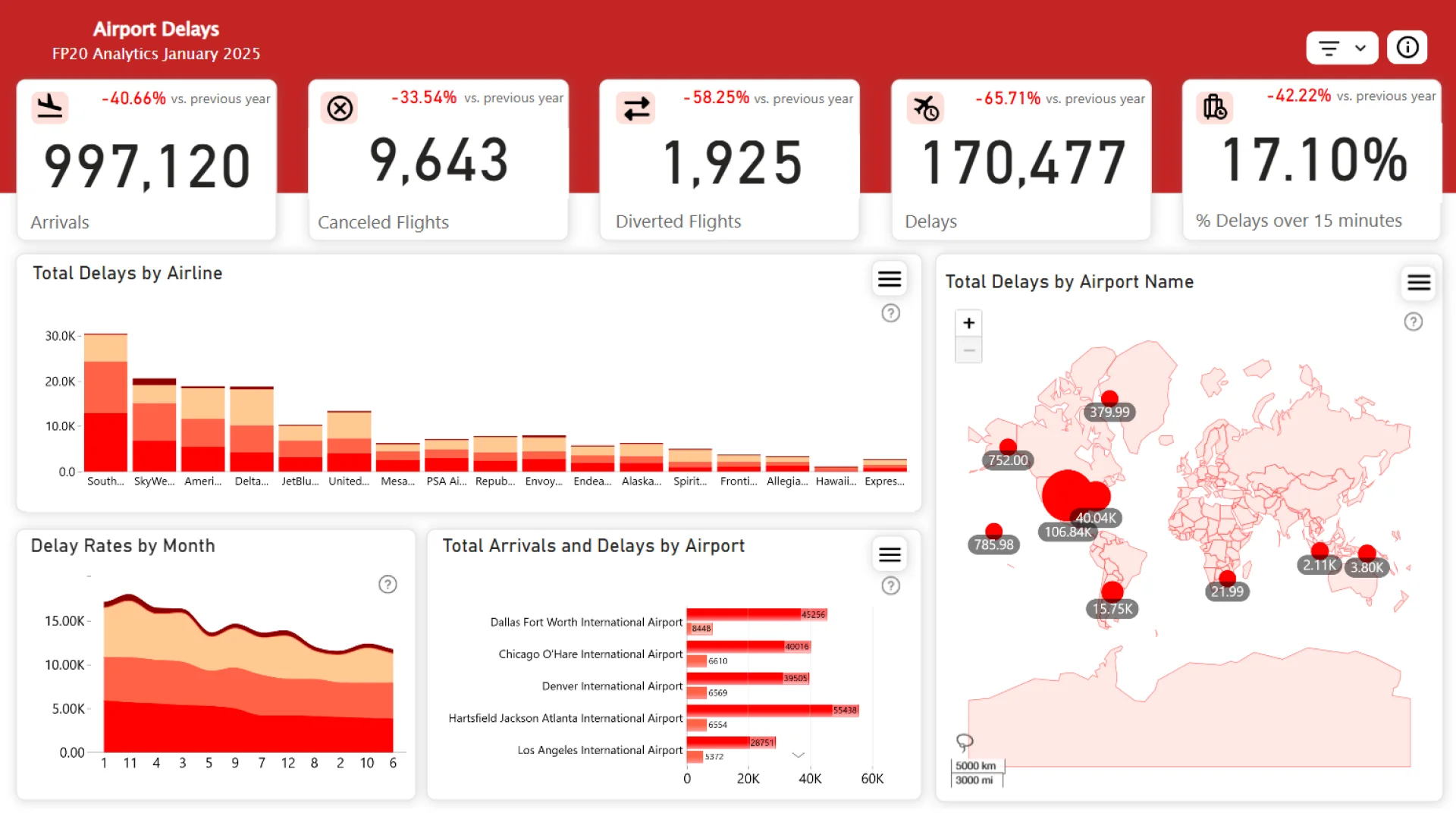Click the Dallas Fort Worth arrivals bar 45256
Screen dimensions: 1456x819
point(757,614)
